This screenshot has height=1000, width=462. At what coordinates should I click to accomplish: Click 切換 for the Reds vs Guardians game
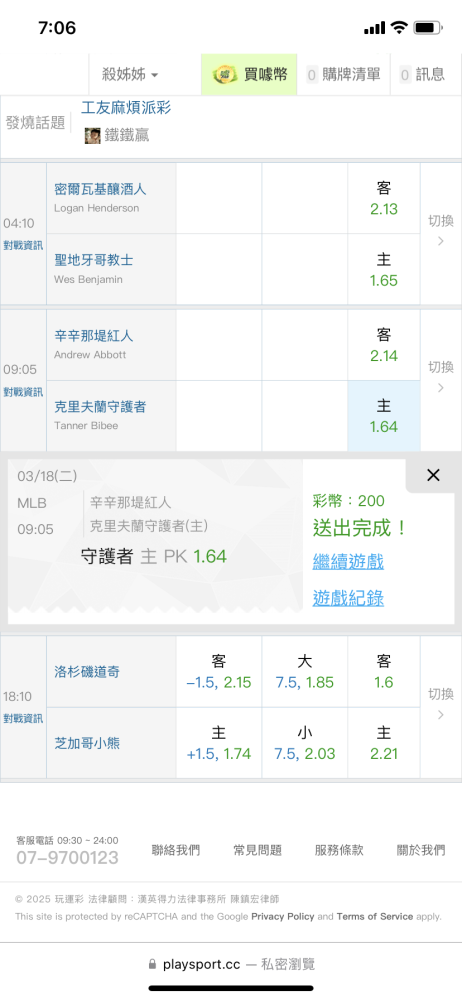click(x=441, y=377)
